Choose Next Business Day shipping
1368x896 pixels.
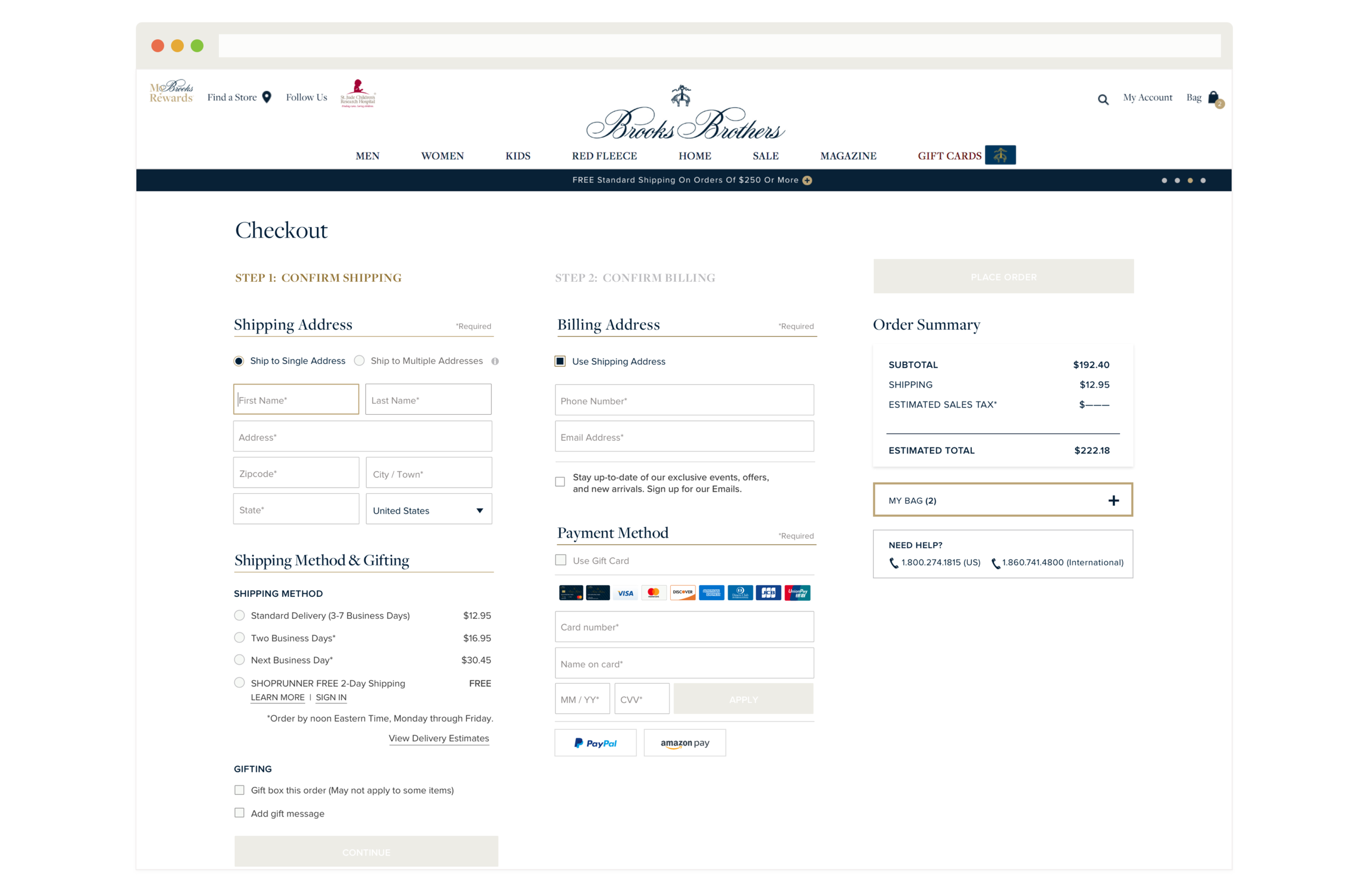pyautogui.click(x=240, y=660)
